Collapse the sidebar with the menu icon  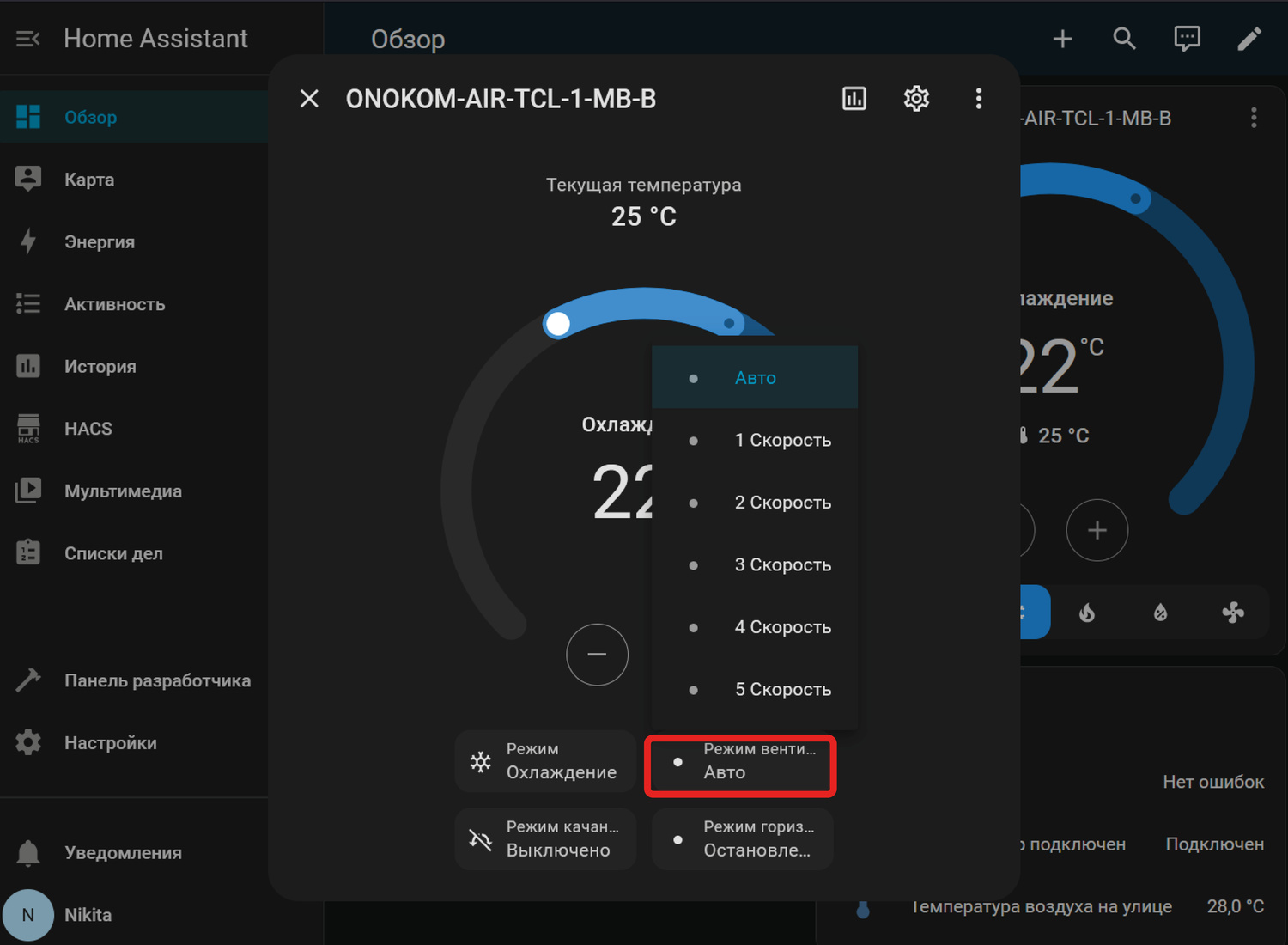[27, 39]
